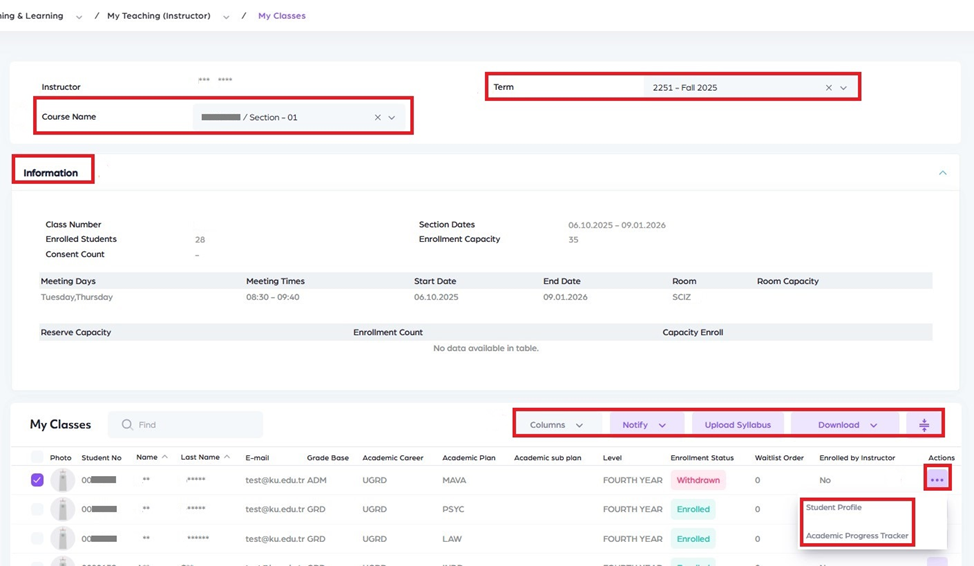Choose Student Profile from actions menu
Viewport: 974px width, 566px height.
pos(833,508)
